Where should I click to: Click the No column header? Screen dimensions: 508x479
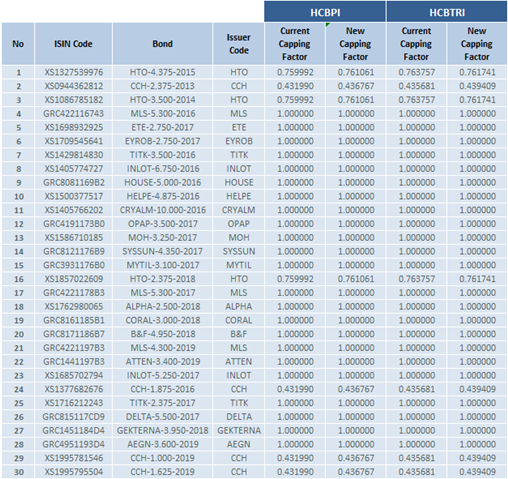coord(18,44)
